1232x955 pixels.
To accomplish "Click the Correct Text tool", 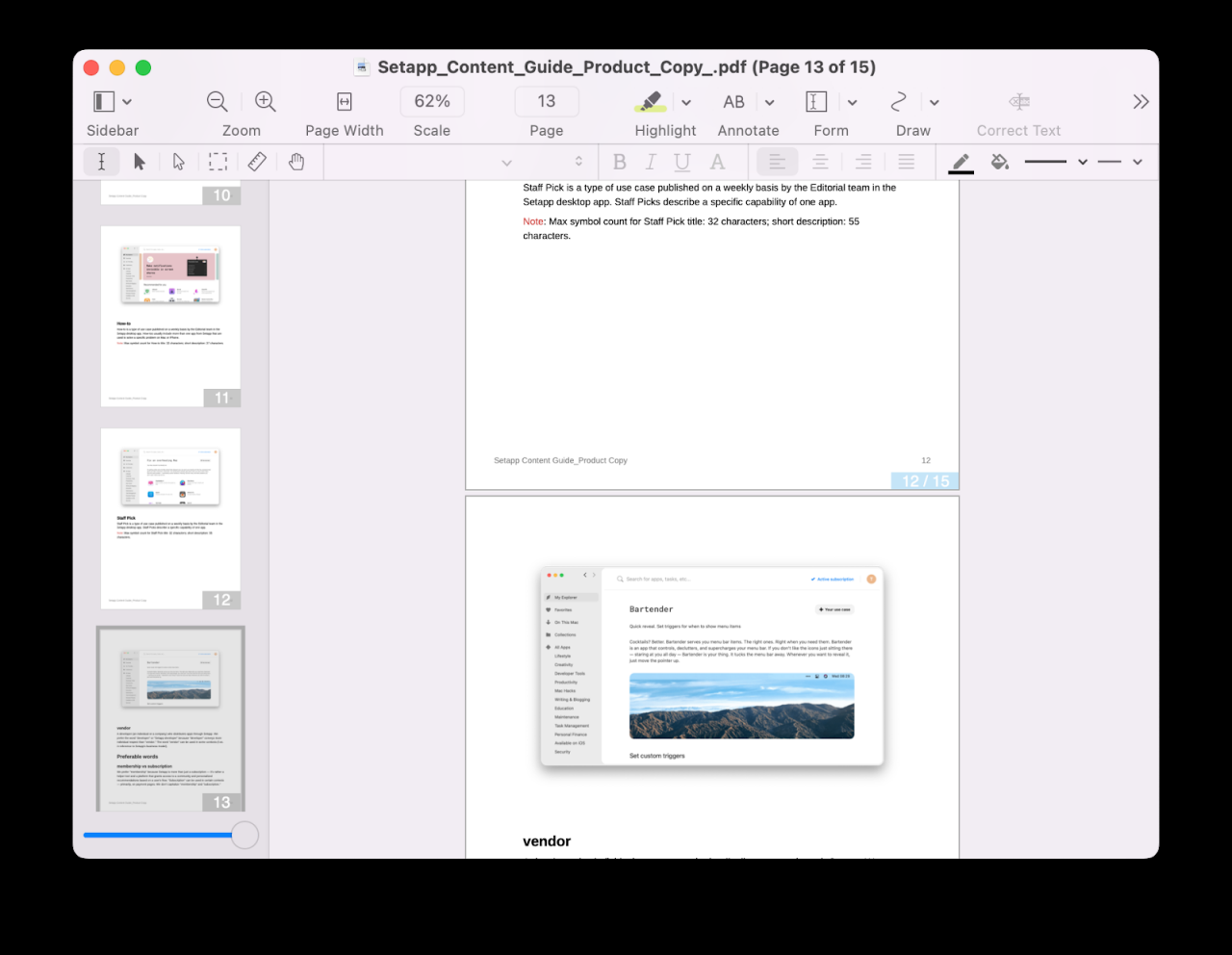I will click(x=1019, y=101).
